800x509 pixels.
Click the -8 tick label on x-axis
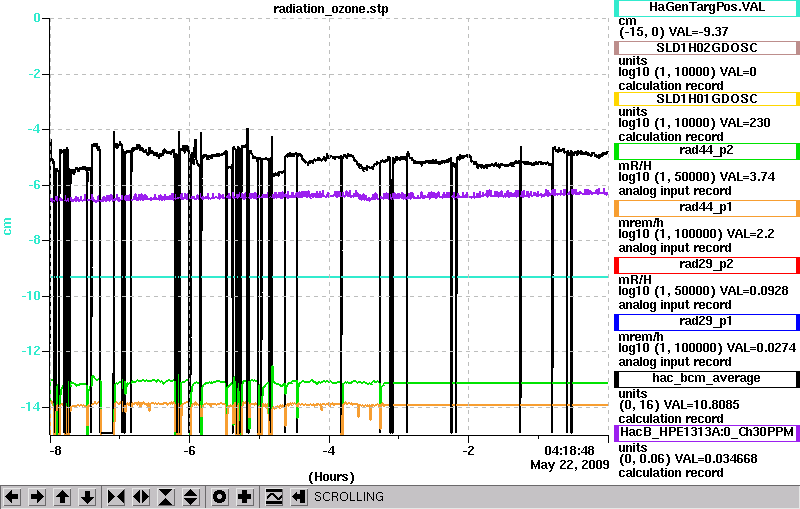point(55,451)
